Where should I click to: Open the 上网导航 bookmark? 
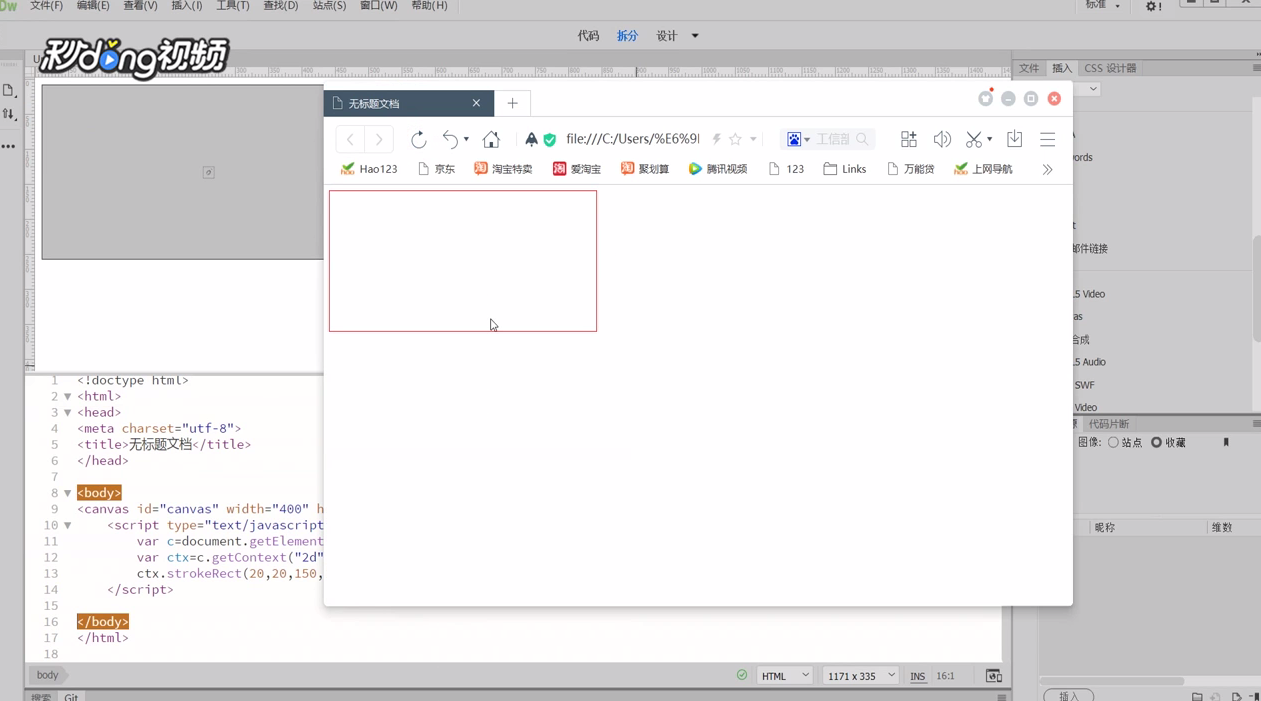pyautogui.click(x=983, y=169)
